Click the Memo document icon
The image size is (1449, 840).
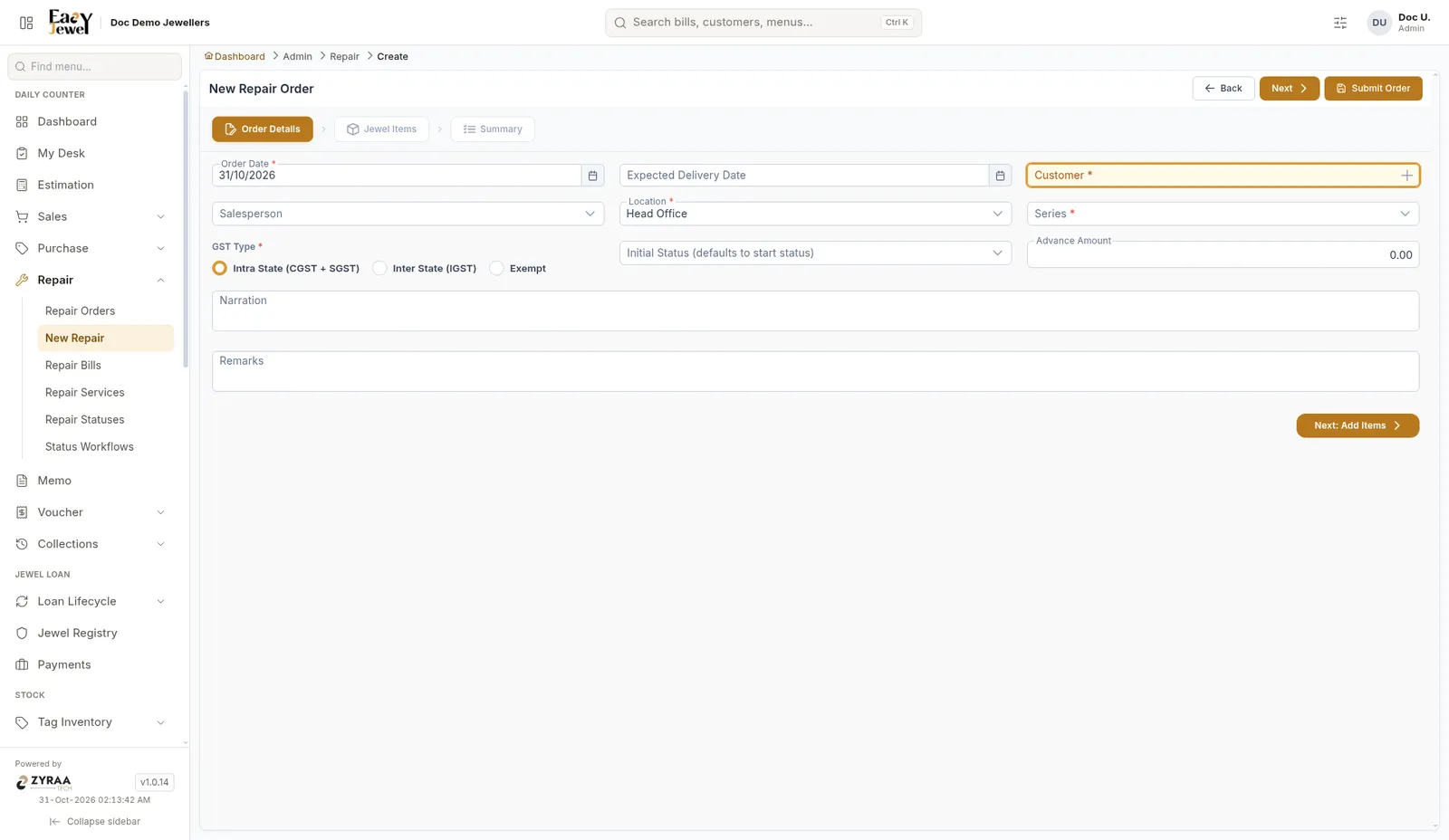(x=22, y=481)
